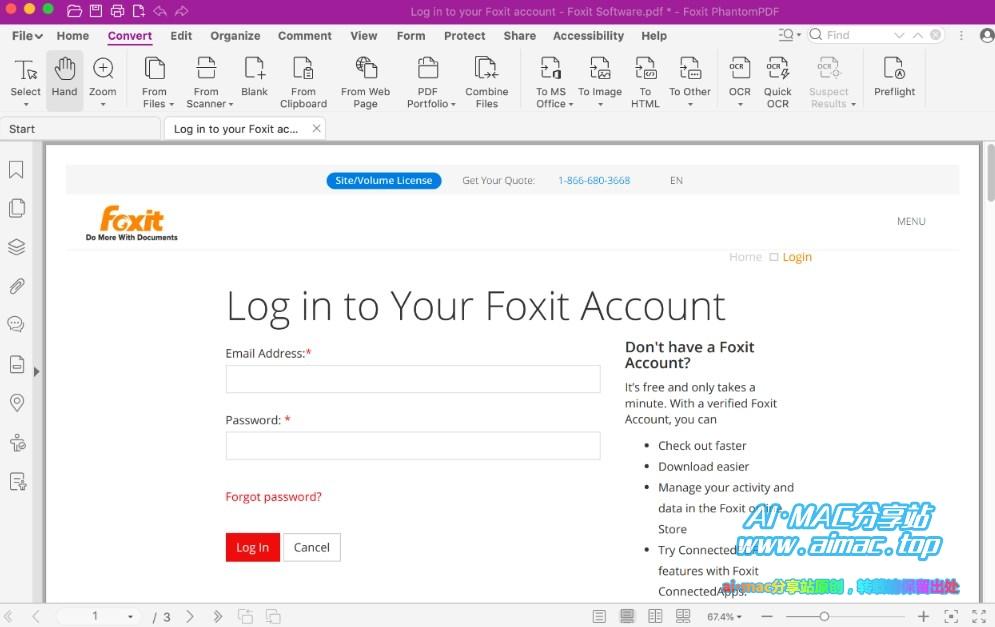Open the File menu dropdown

point(27,36)
